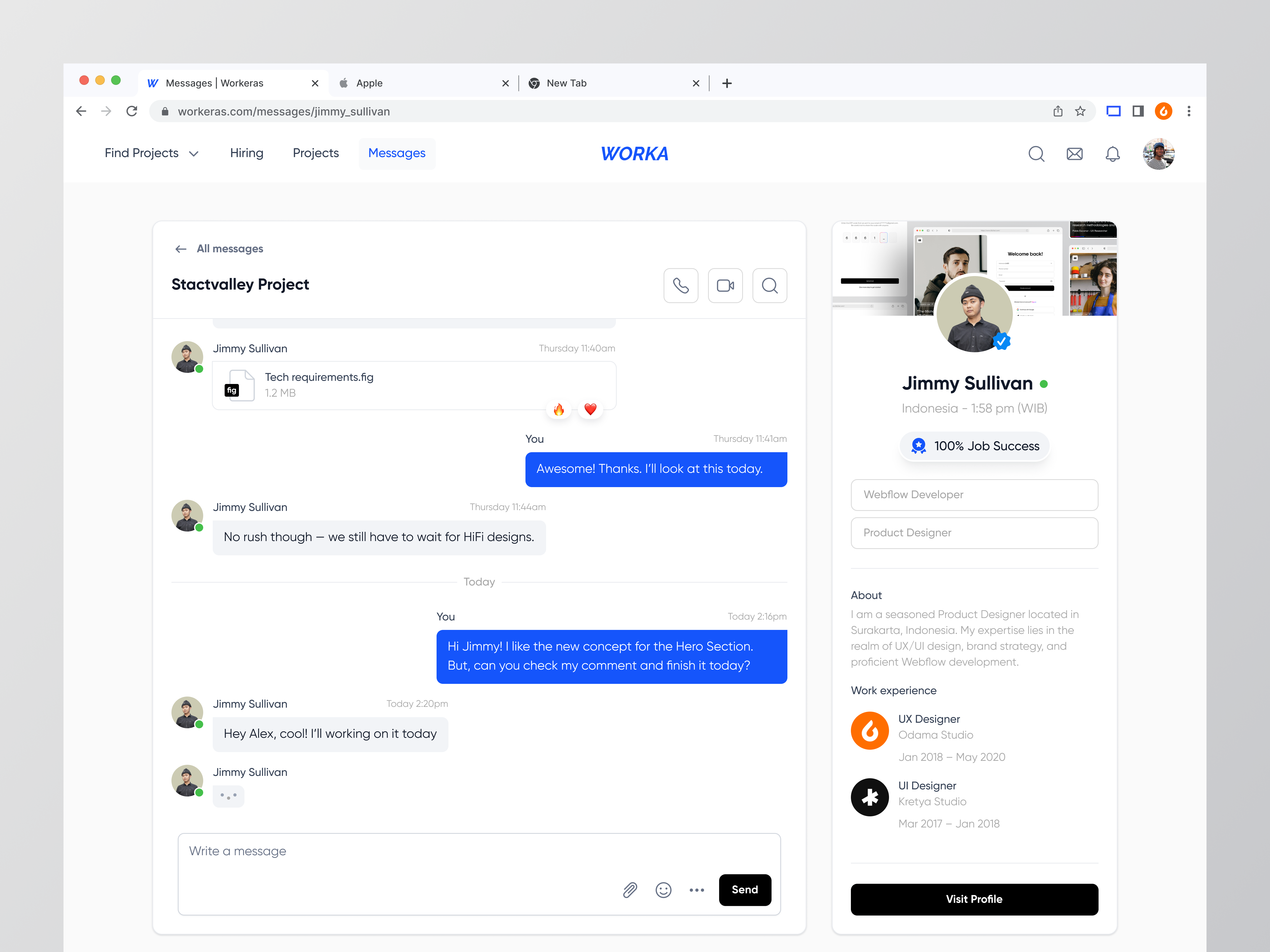The width and height of the screenshot is (1270, 952).
Task: Share the page from the address bar
Action: tap(1058, 111)
